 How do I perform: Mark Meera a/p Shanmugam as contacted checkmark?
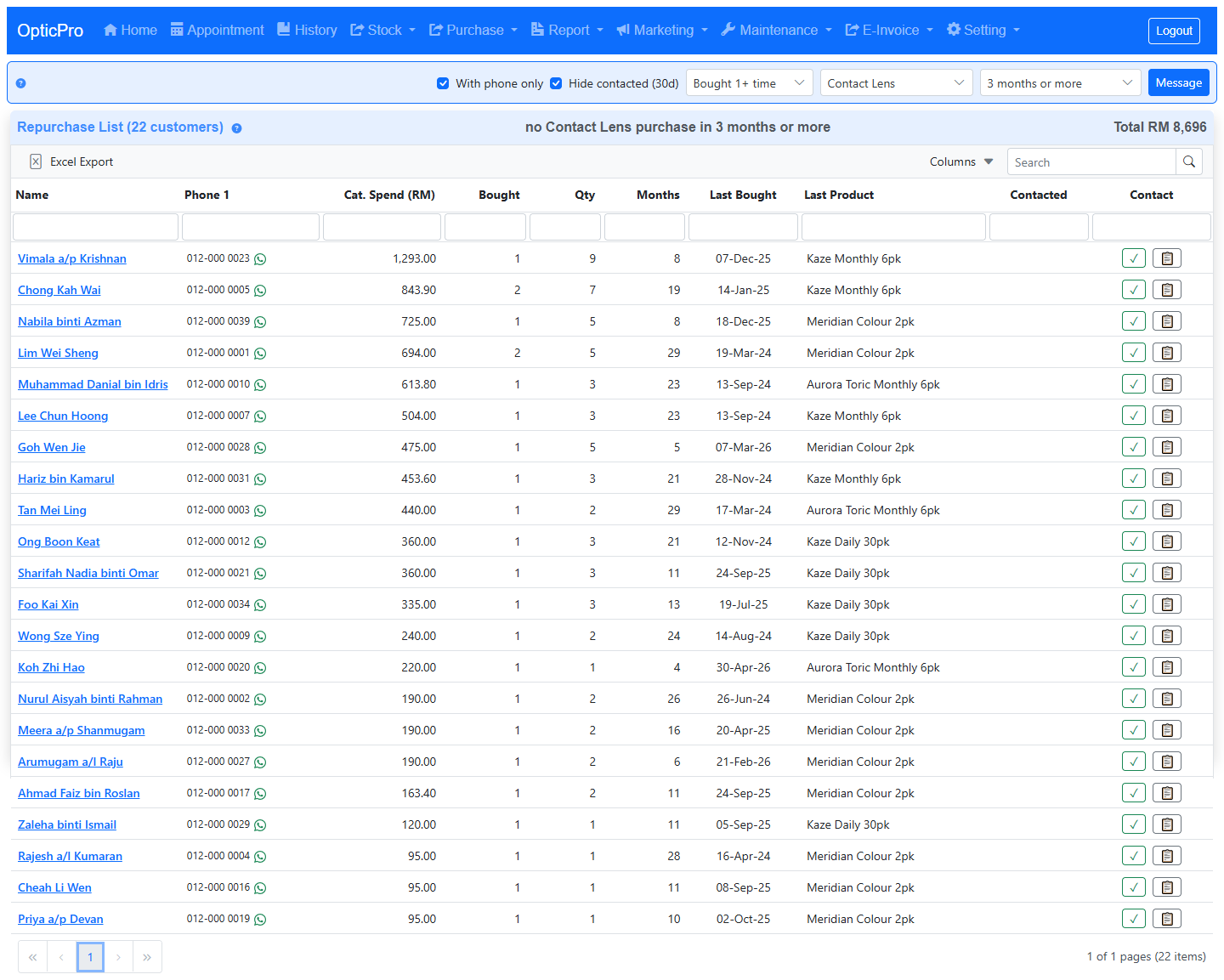tap(1134, 730)
